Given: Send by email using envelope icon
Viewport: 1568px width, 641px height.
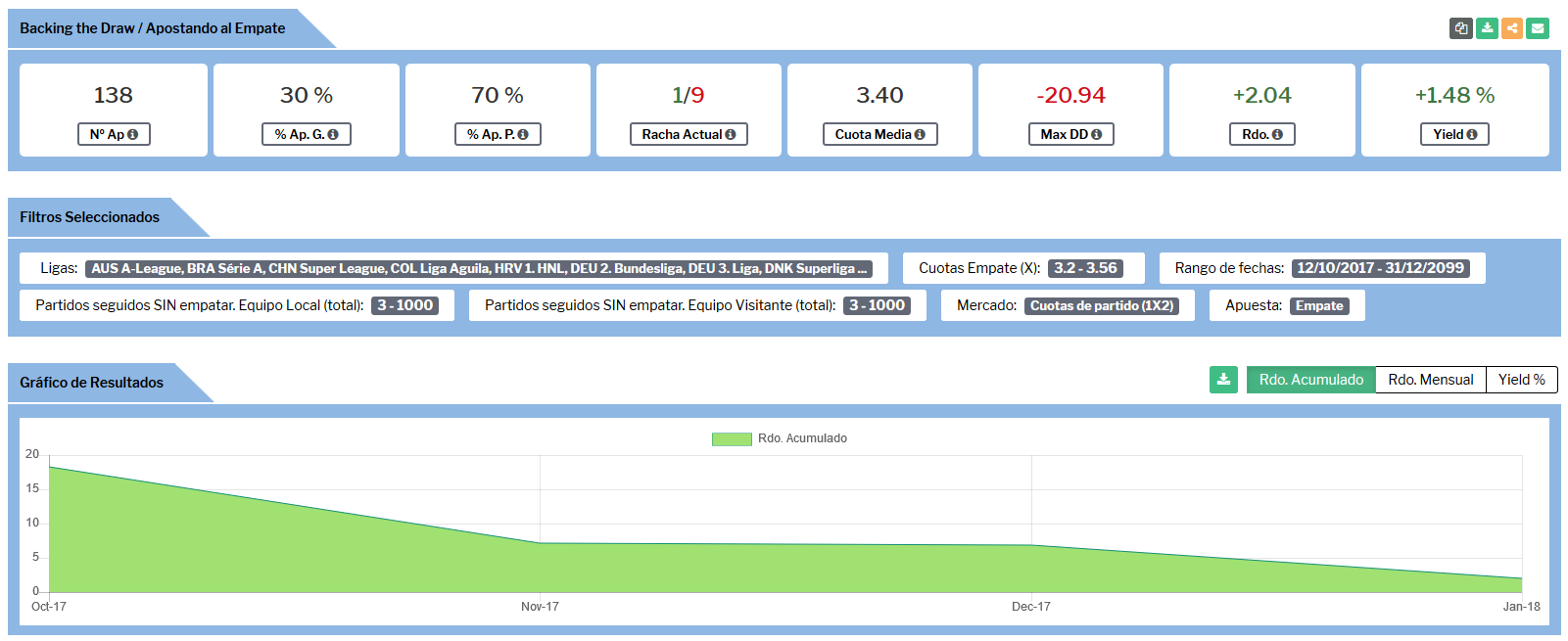Looking at the screenshot, I should (x=1538, y=28).
